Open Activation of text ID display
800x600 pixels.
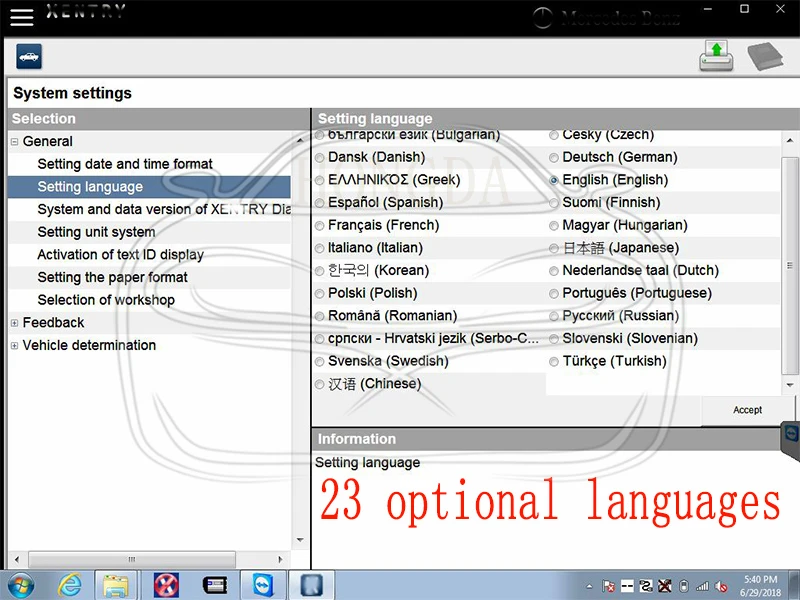tap(120, 255)
